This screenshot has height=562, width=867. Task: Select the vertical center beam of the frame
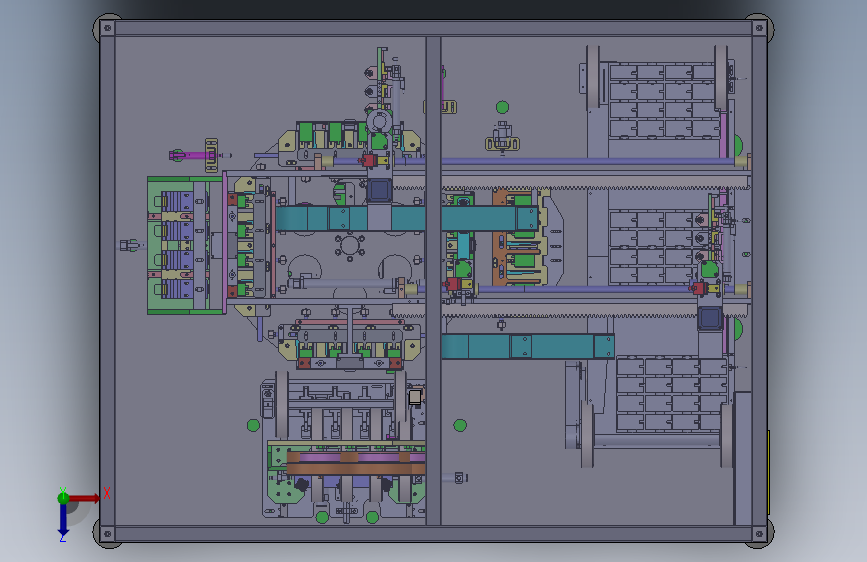click(x=434, y=280)
